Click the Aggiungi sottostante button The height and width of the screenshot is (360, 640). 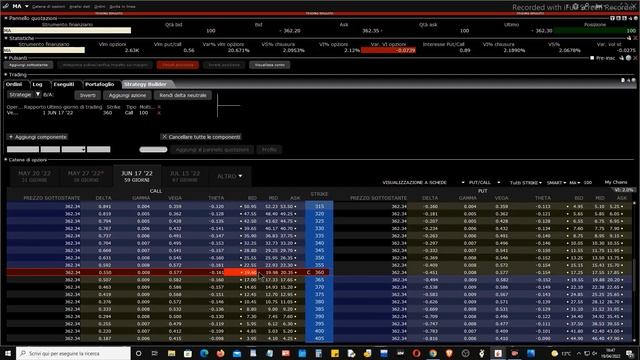coord(29,65)
